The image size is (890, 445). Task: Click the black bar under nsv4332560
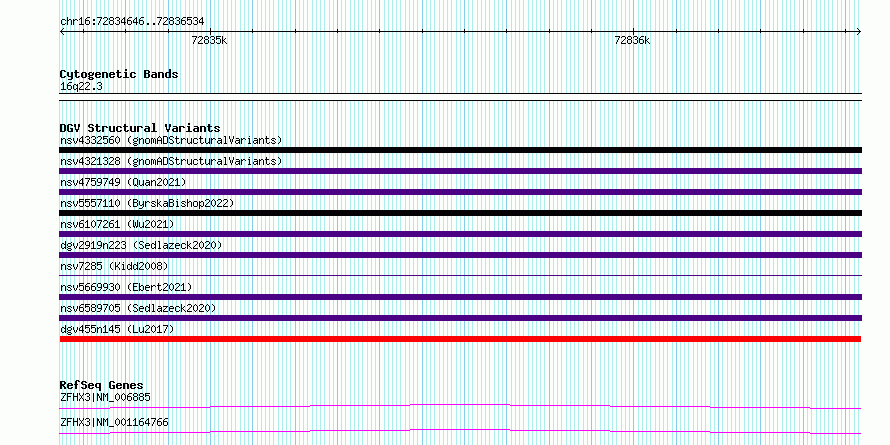[460, 150]
